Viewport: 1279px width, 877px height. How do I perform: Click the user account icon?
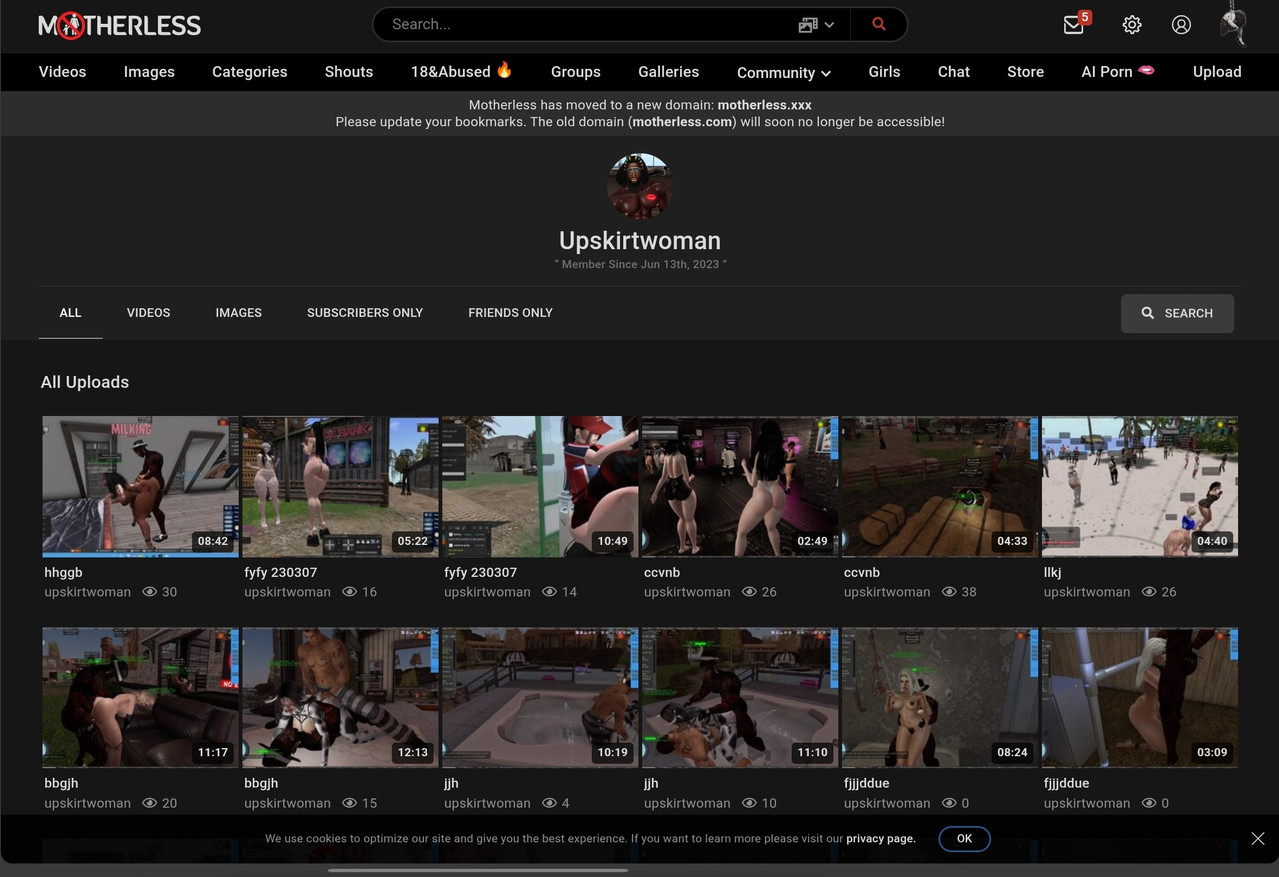click(1181, 25)
